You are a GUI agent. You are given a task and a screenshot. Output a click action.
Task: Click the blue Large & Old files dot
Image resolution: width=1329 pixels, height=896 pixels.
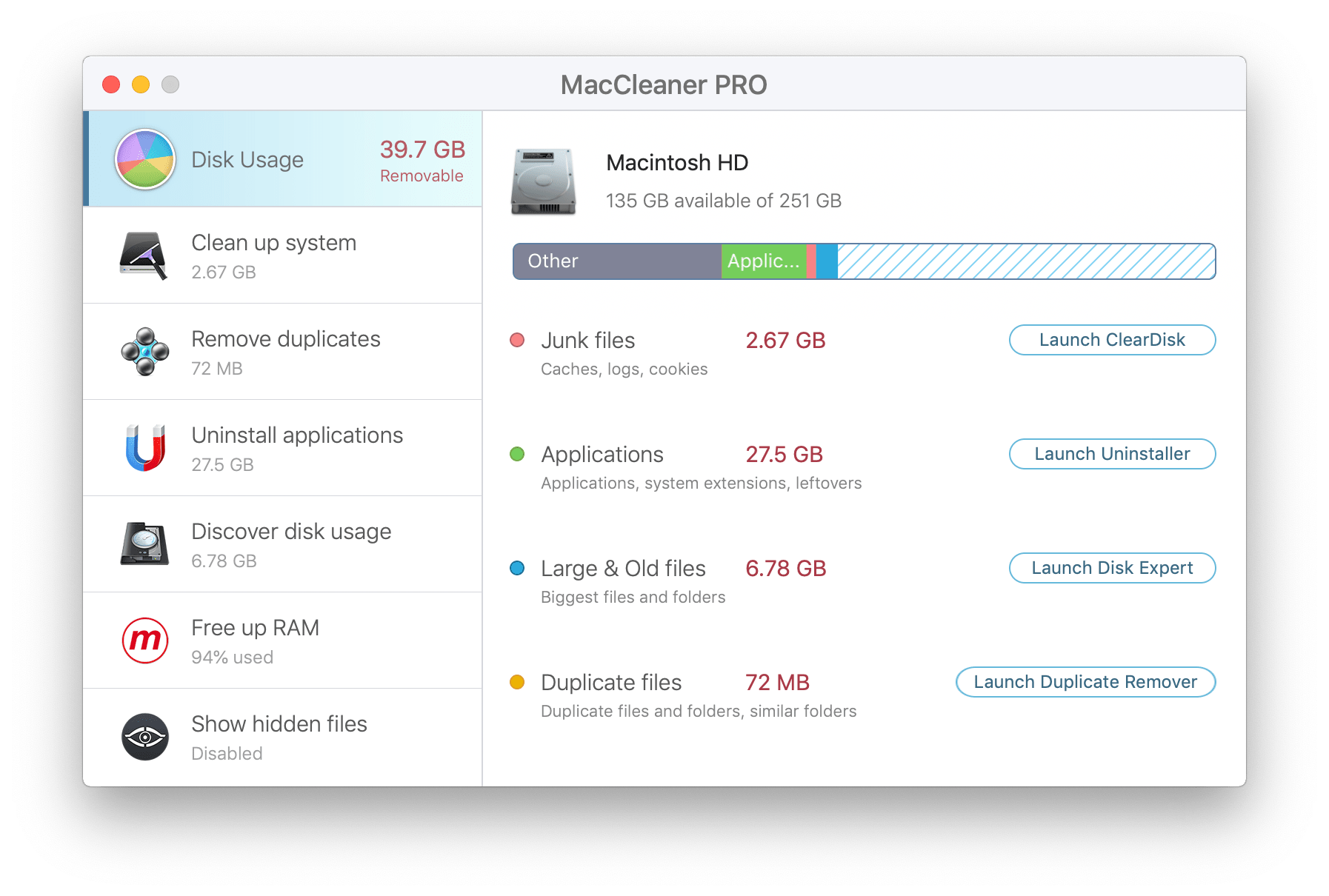click(x=517, y=568)
